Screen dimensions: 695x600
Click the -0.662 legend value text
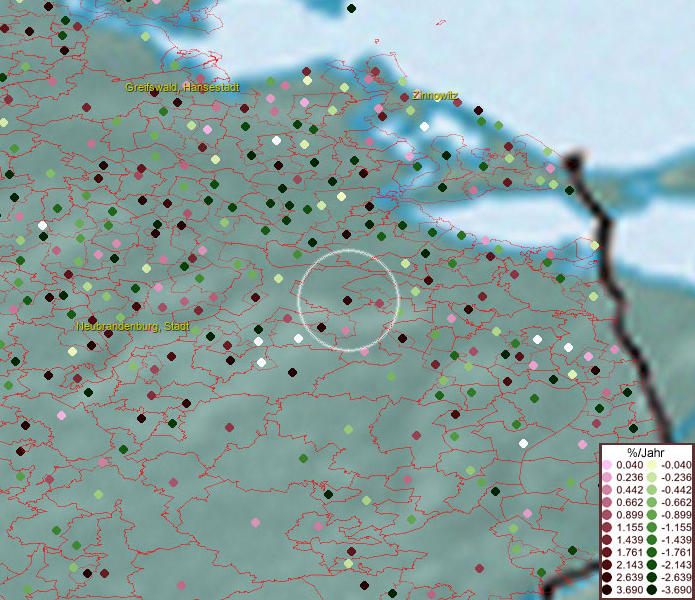676,503
